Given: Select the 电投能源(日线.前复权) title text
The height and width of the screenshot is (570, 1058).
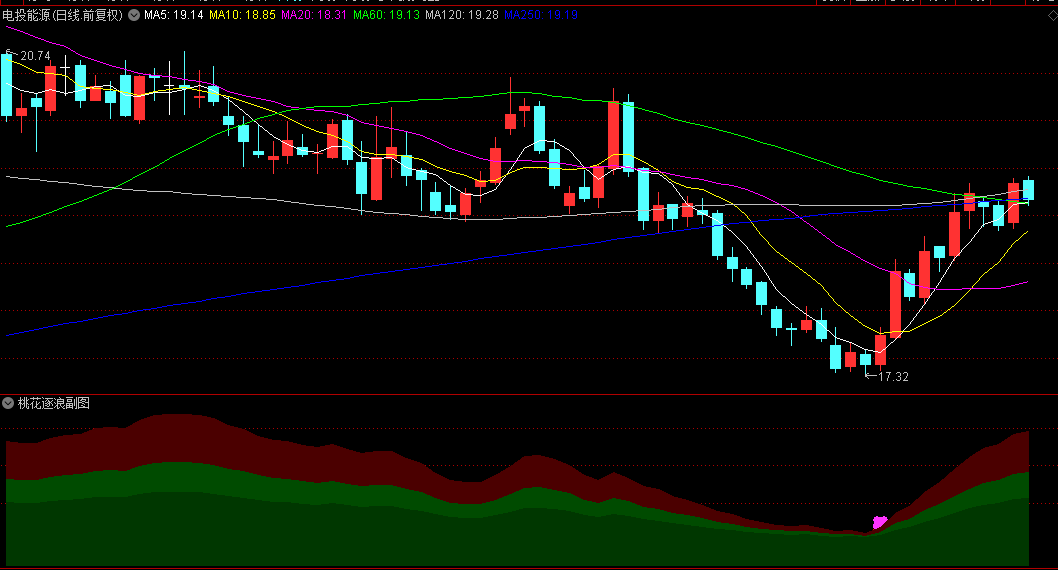Looking at the screenshot, I should pos(63,15).
